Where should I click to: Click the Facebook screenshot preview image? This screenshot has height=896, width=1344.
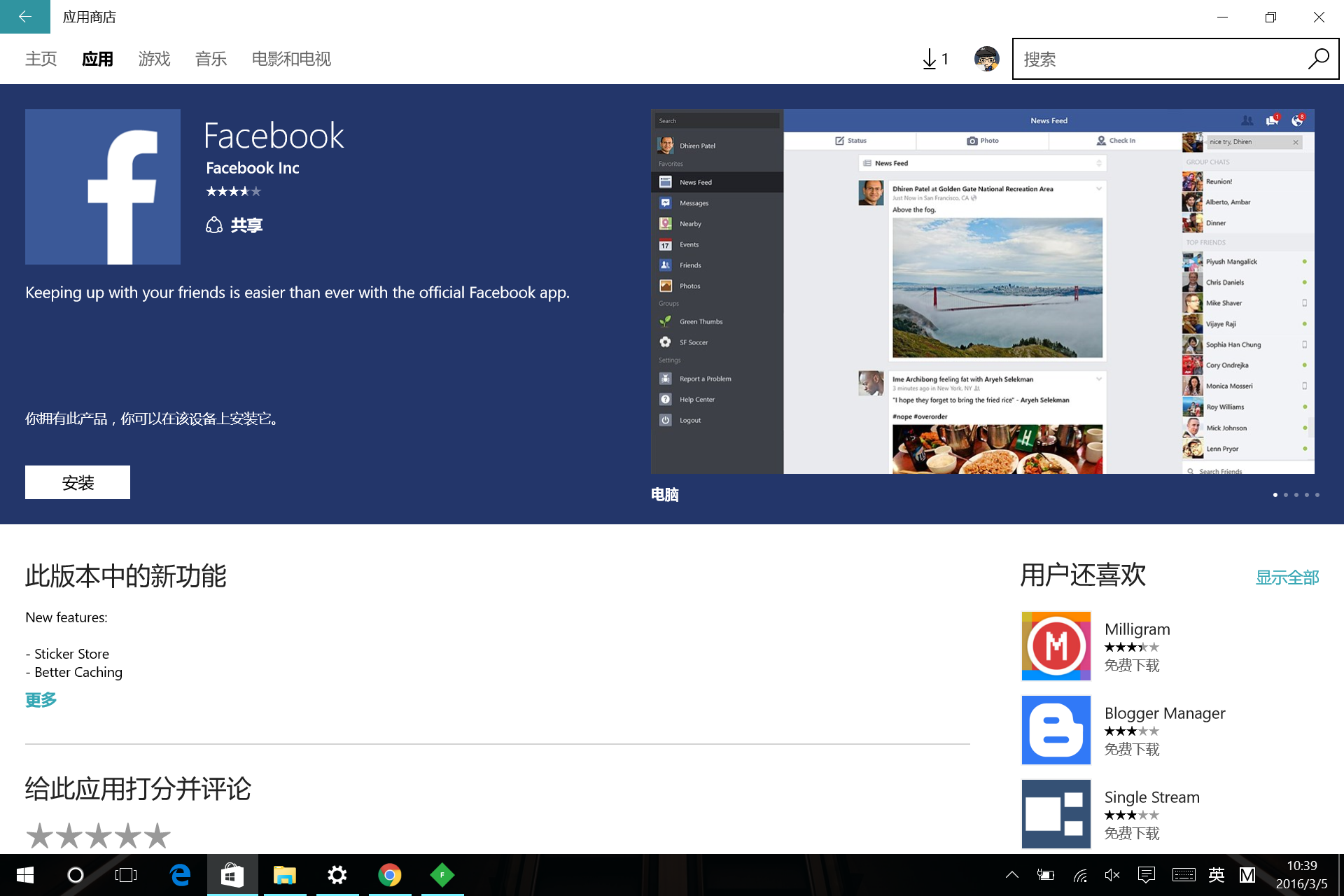[x=982, y=292]
